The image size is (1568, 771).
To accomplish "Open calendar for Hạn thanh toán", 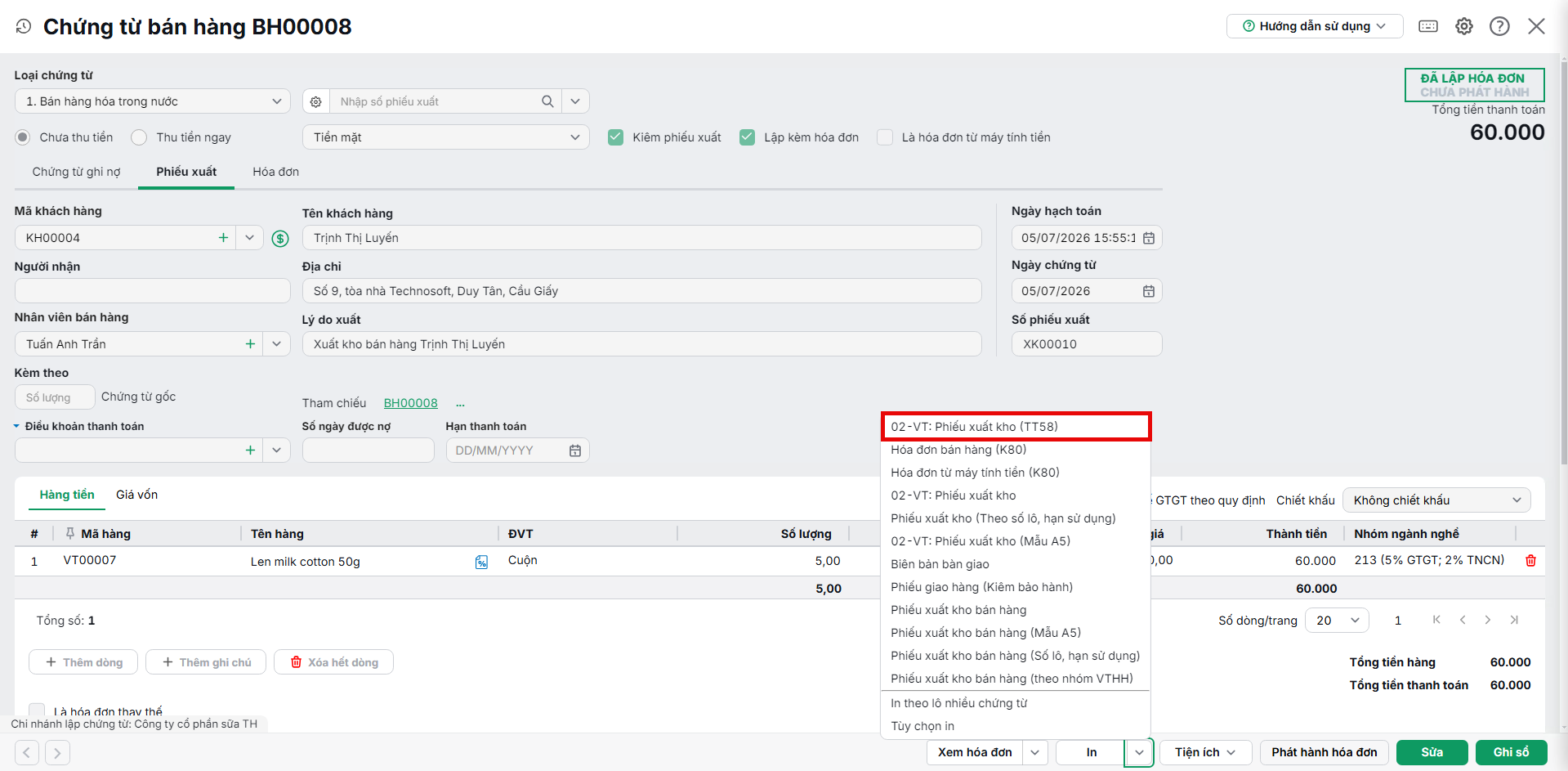I will 575,450.
